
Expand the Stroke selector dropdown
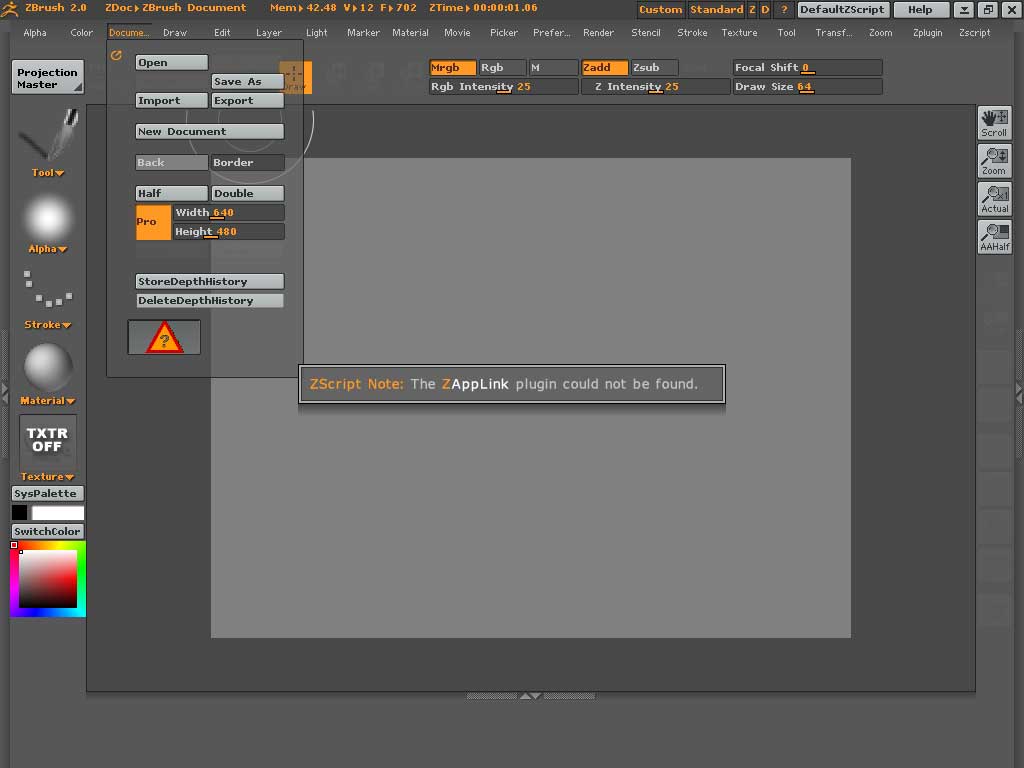coord(48,325)
